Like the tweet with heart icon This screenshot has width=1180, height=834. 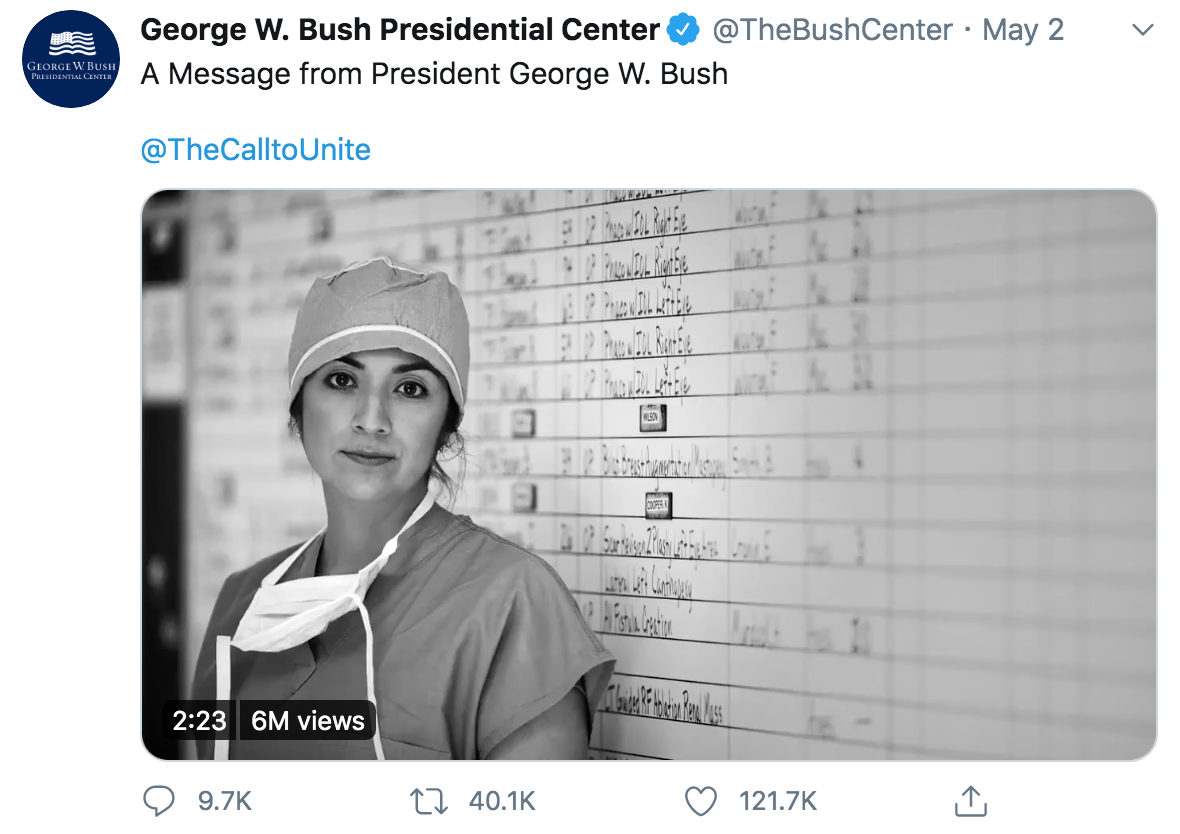(x=701, y=801)
